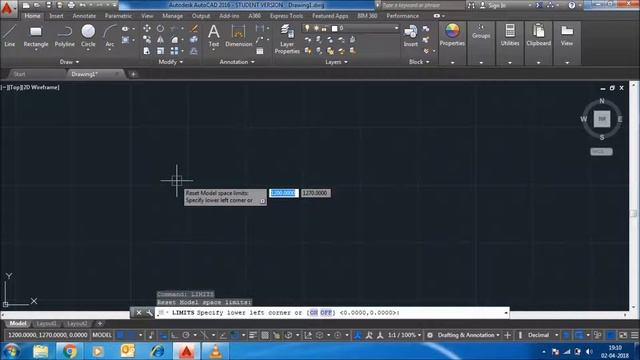The height and width of the screenshot is (360, 640).
Task: Toggle the grid display in status bar
Action: 120,335
